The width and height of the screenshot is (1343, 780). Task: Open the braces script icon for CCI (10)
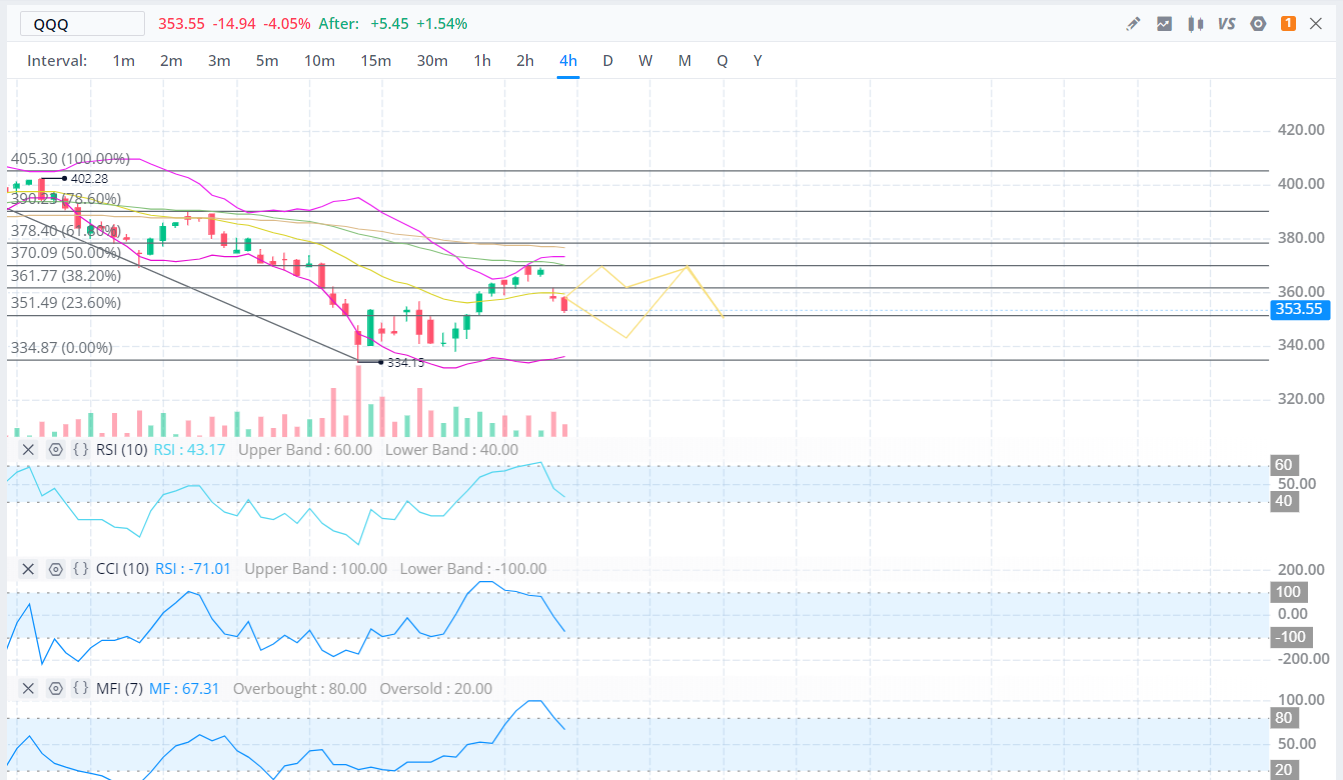81,569
